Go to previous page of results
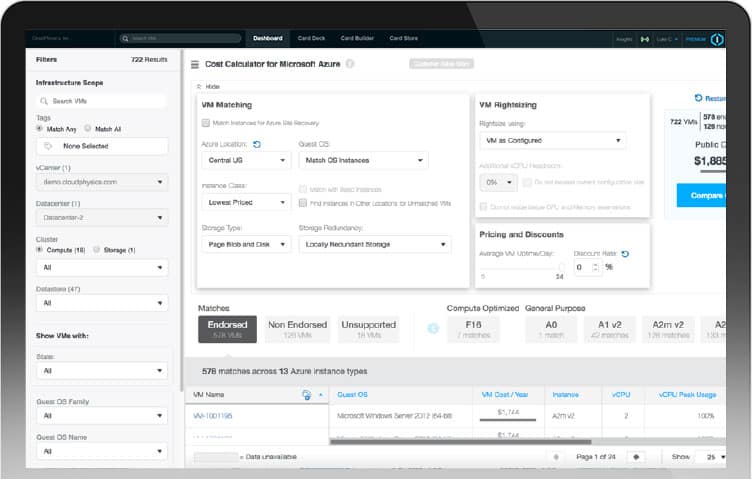 [556, 457]
